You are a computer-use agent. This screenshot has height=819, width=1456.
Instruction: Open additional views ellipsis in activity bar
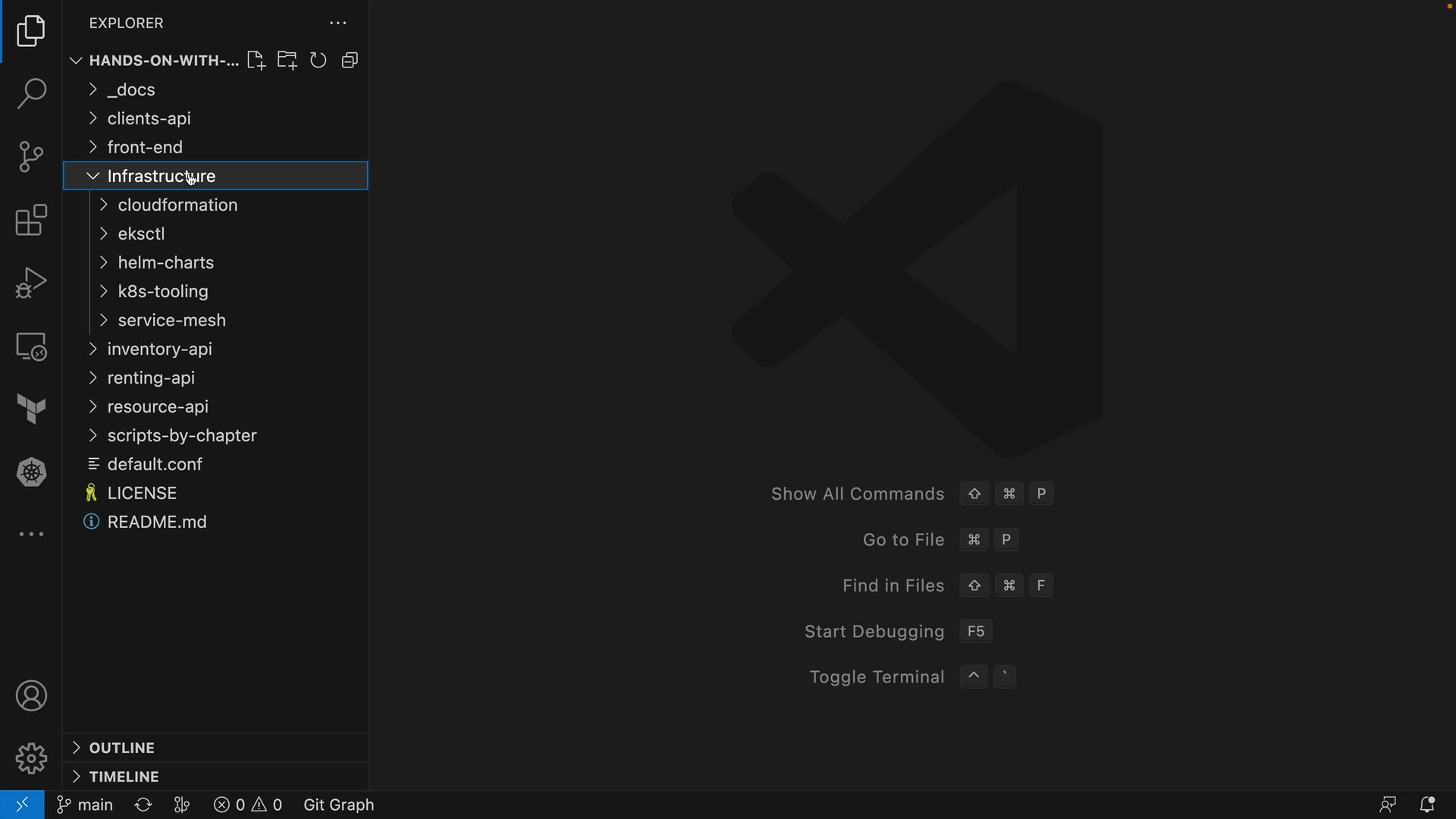(31, 535)
